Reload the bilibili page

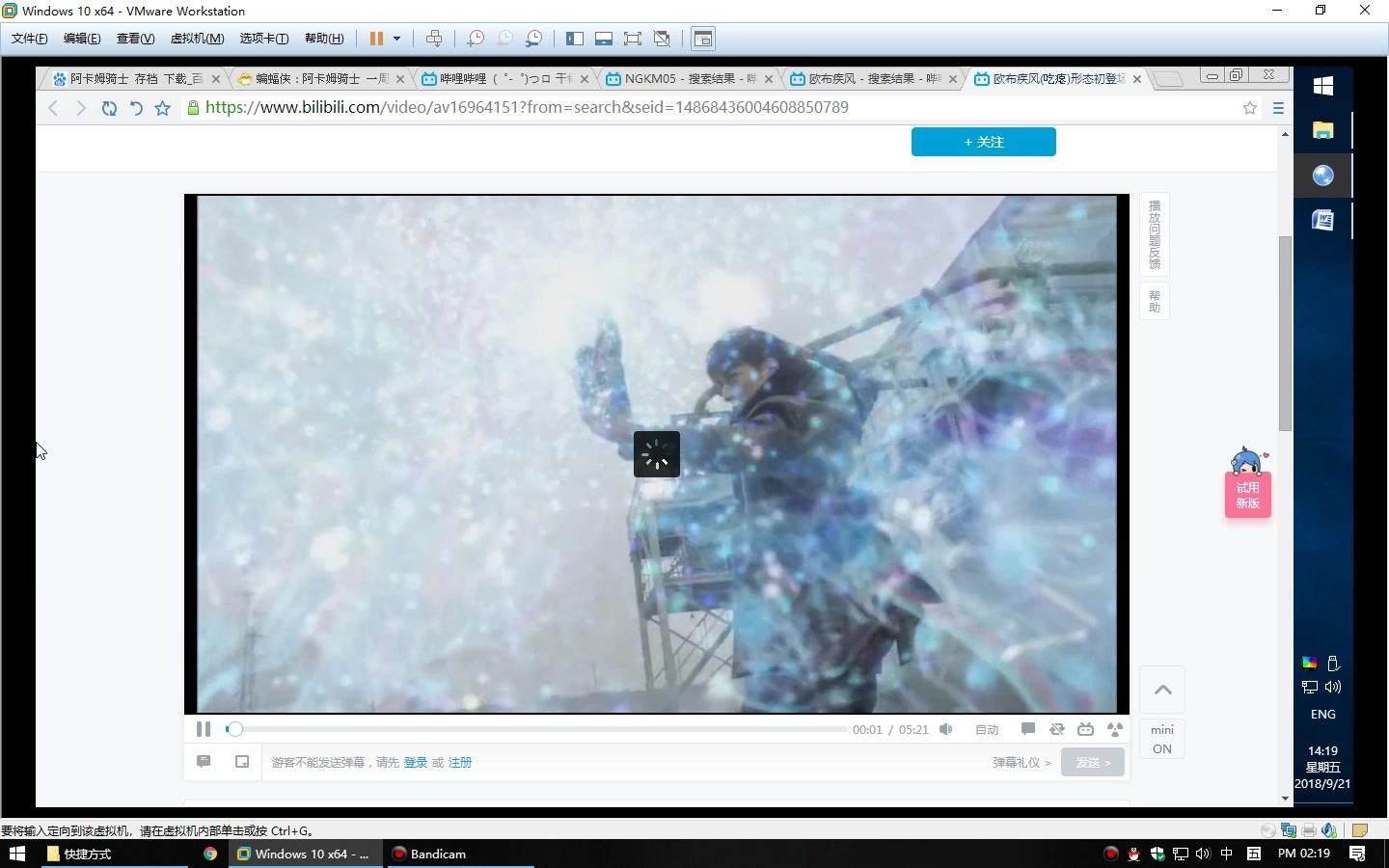(x=109, y=108)
